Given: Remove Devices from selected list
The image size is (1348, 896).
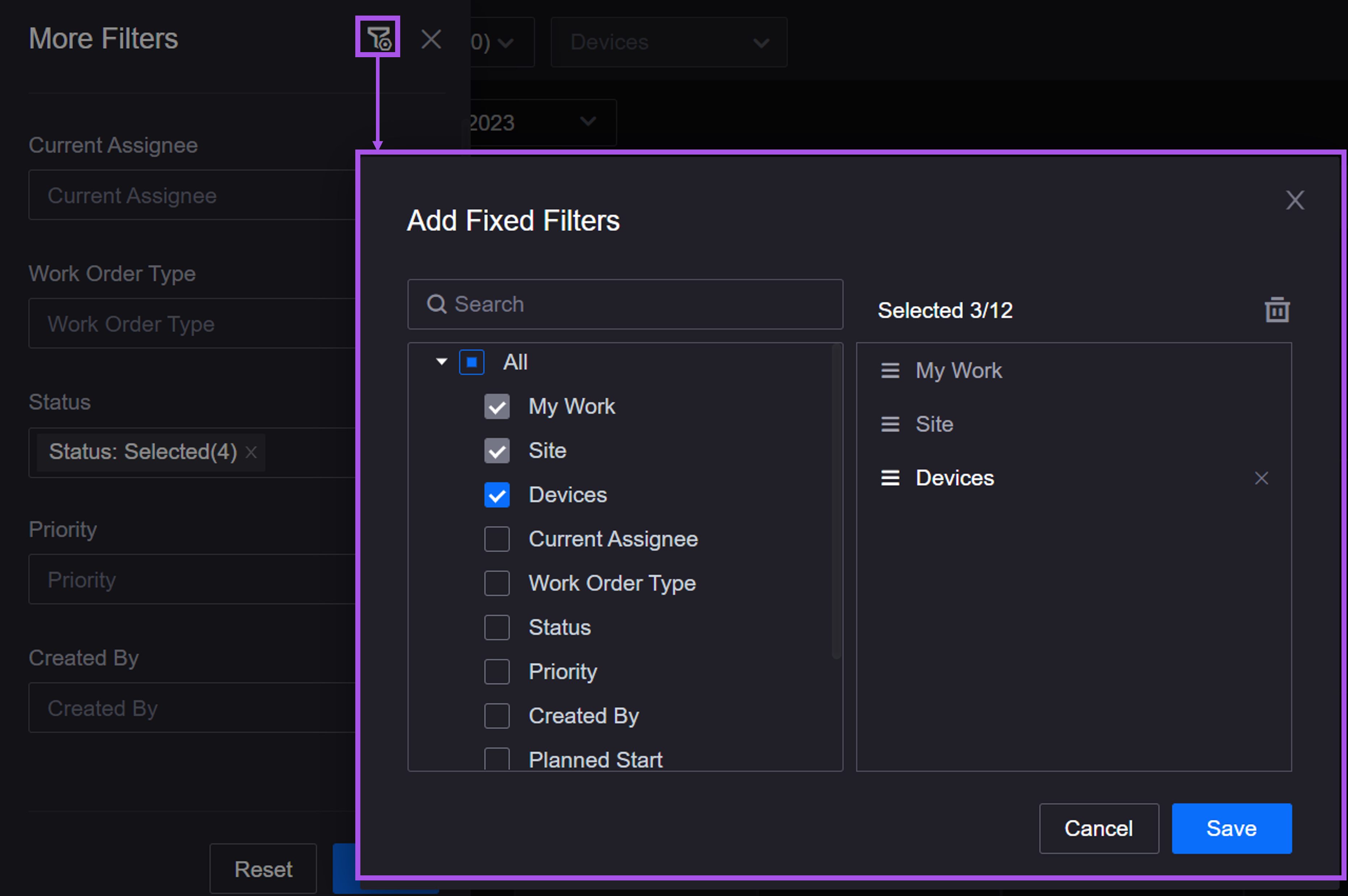Looking at the screenshot, I should coord(1261,478).
